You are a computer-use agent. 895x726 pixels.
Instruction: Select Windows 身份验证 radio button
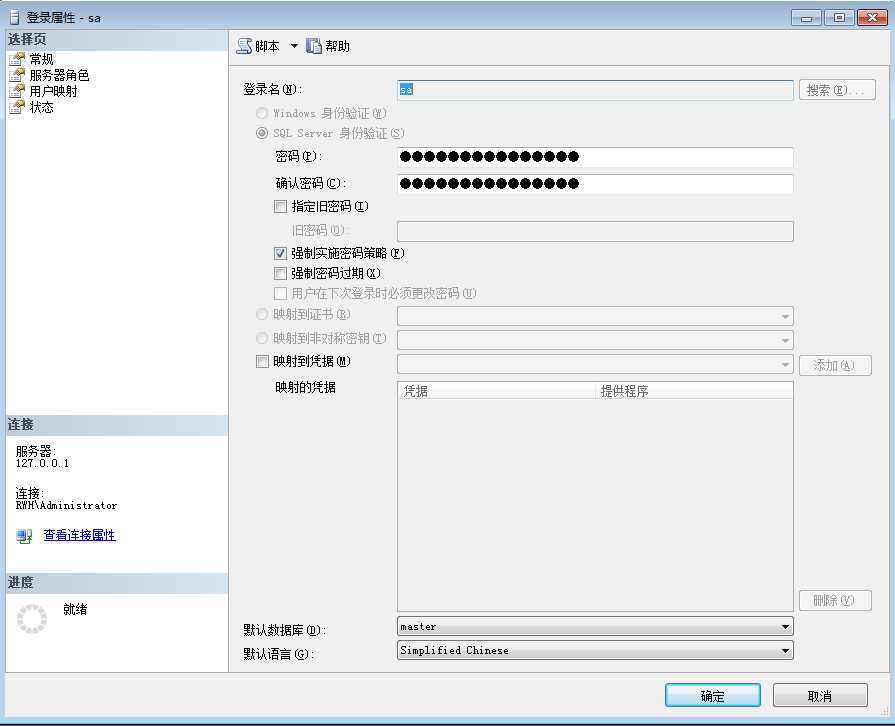click(262, 113)
